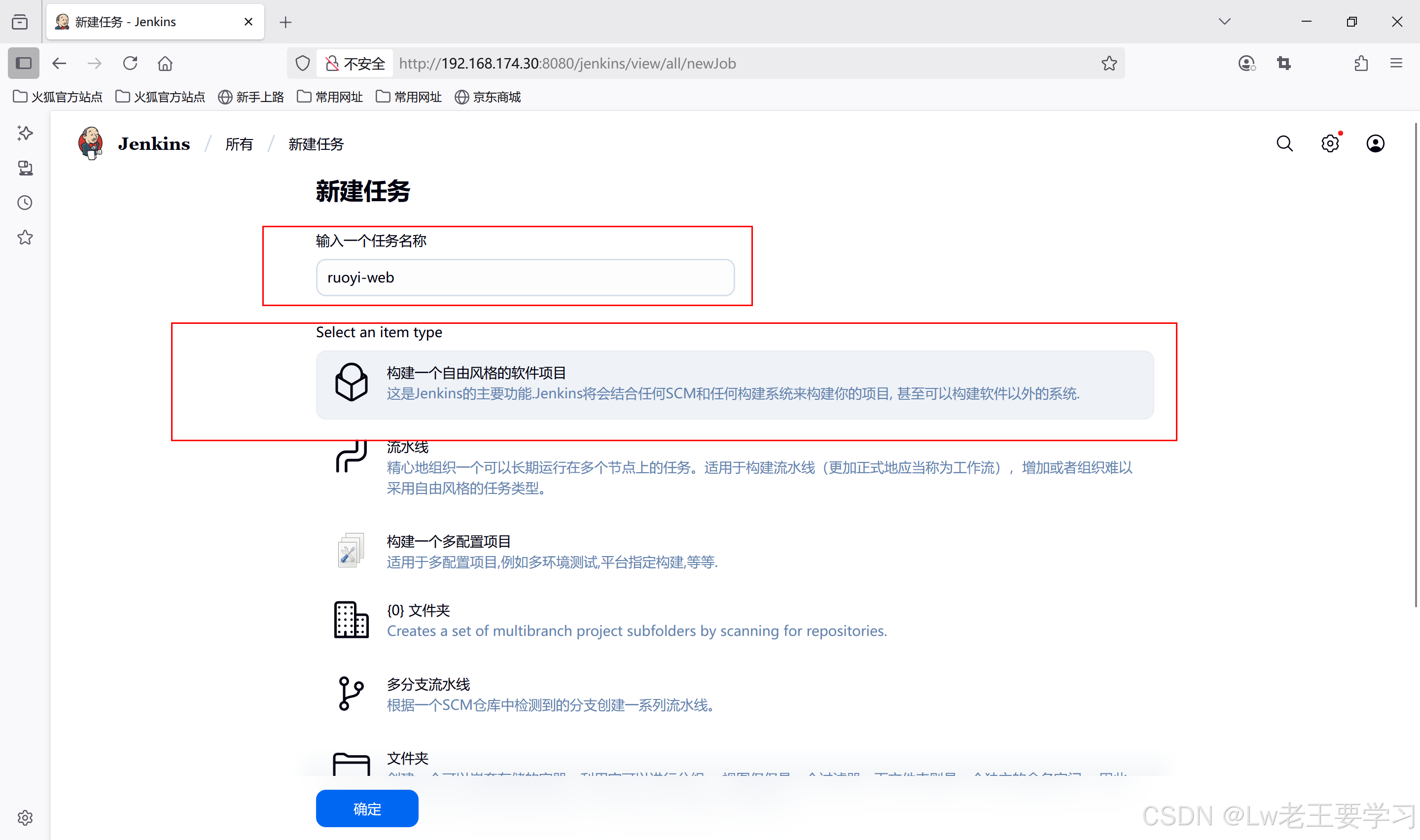Choose the 文件夹 folder item type
Viewport: 1420px width, 840px height.
(407, 758)
